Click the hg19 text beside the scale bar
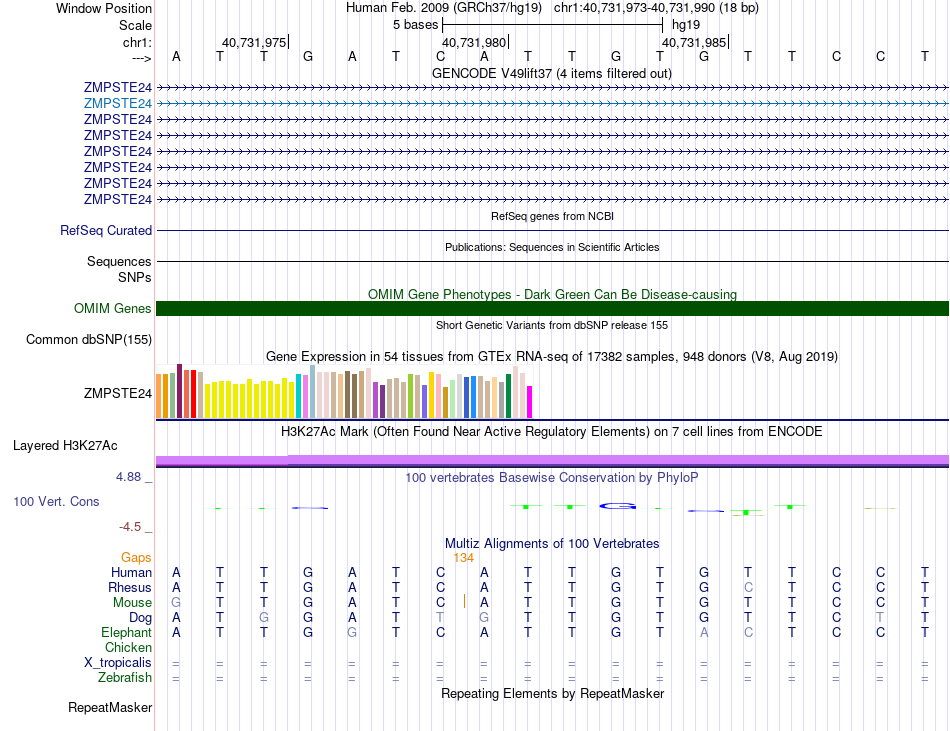The image size is (950, 731). click(x=686, y=25)
